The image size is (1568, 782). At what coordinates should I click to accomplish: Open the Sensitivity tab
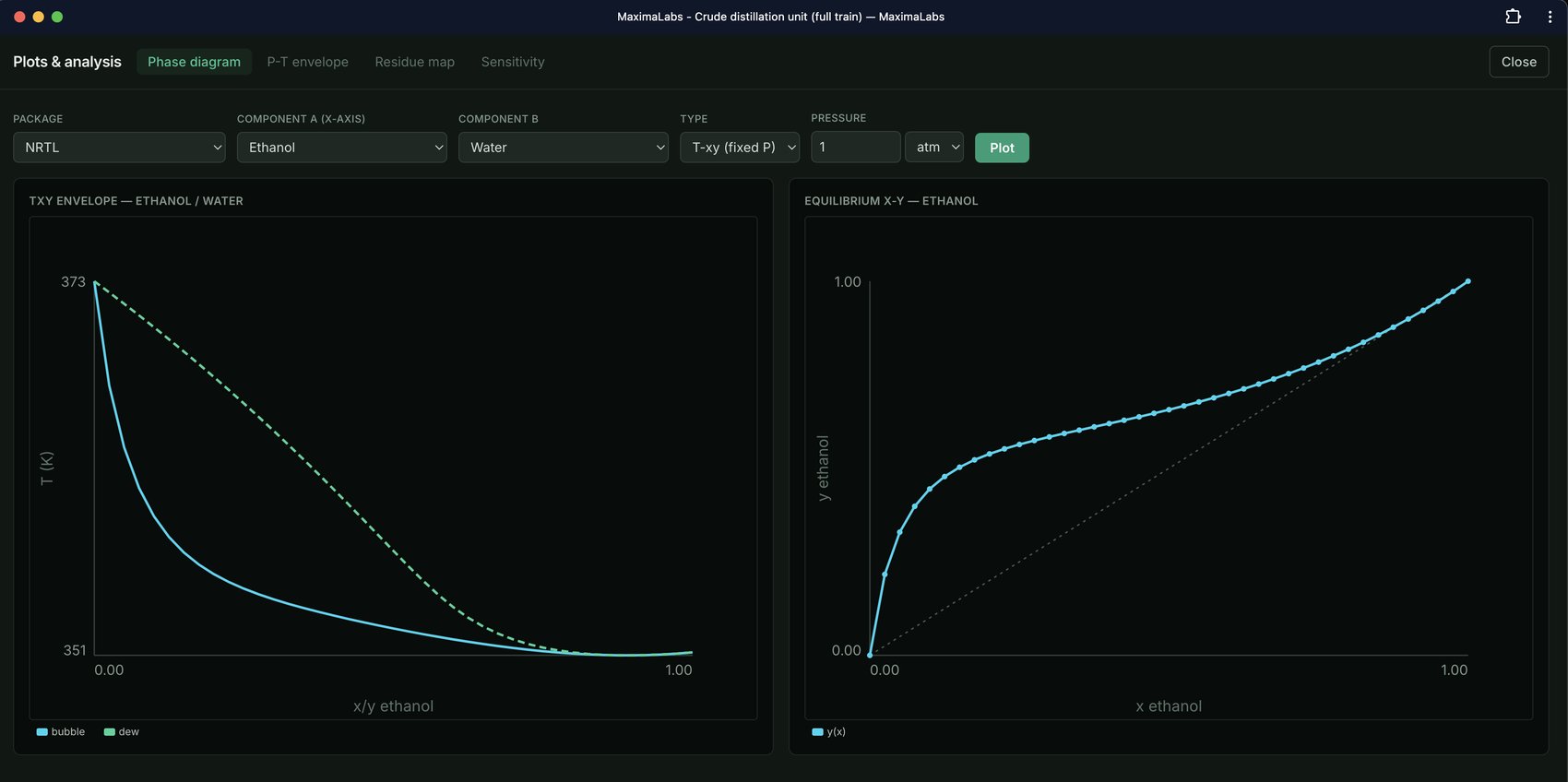pos(513,62)
